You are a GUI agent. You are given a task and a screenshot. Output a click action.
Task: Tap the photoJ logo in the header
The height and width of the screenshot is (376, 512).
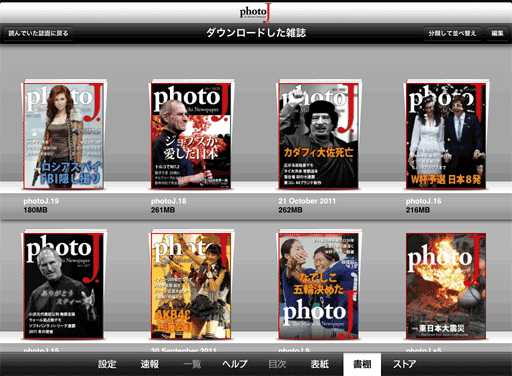(255, 13)
